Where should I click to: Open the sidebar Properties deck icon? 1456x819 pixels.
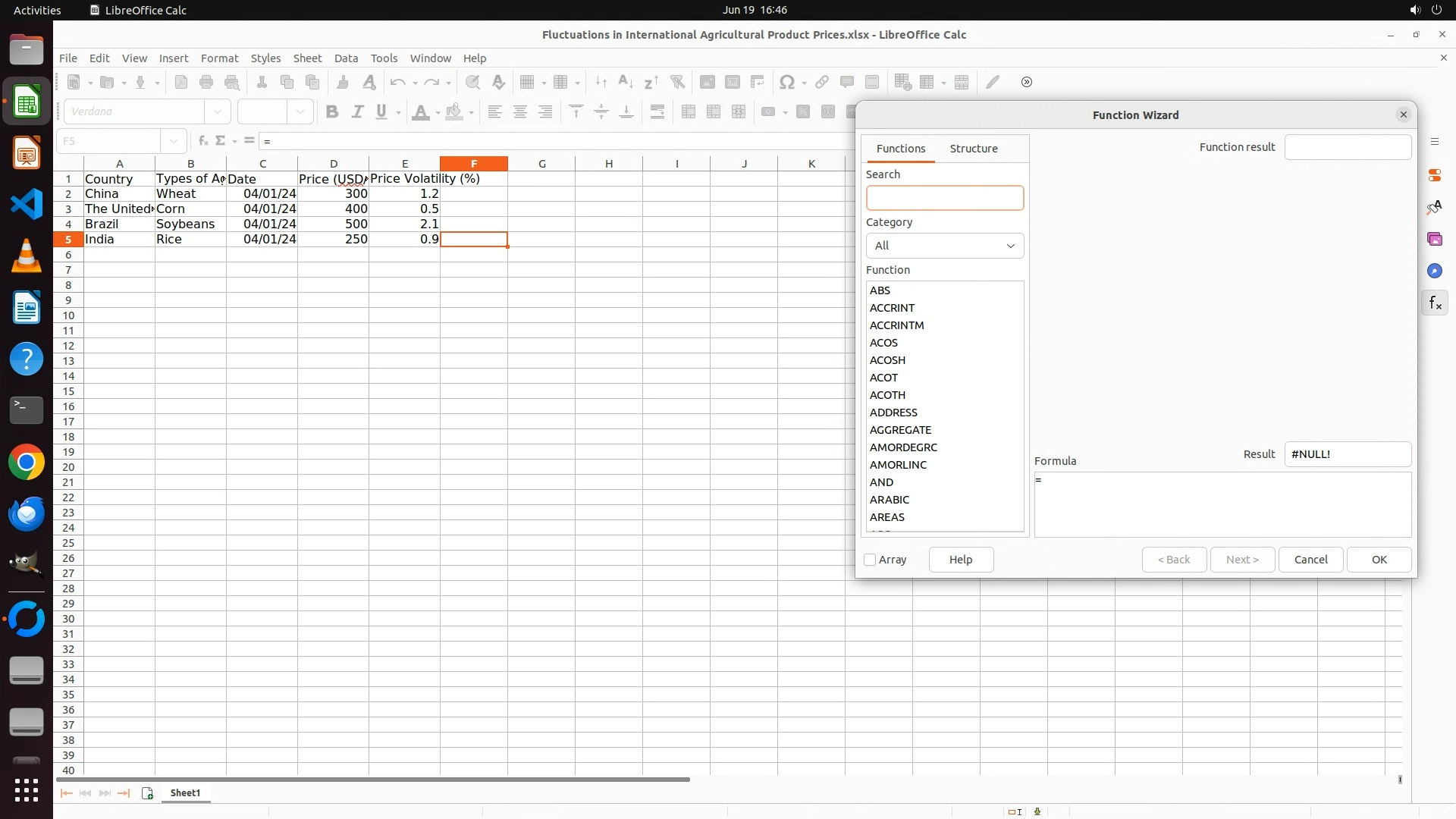[1434, 175]
